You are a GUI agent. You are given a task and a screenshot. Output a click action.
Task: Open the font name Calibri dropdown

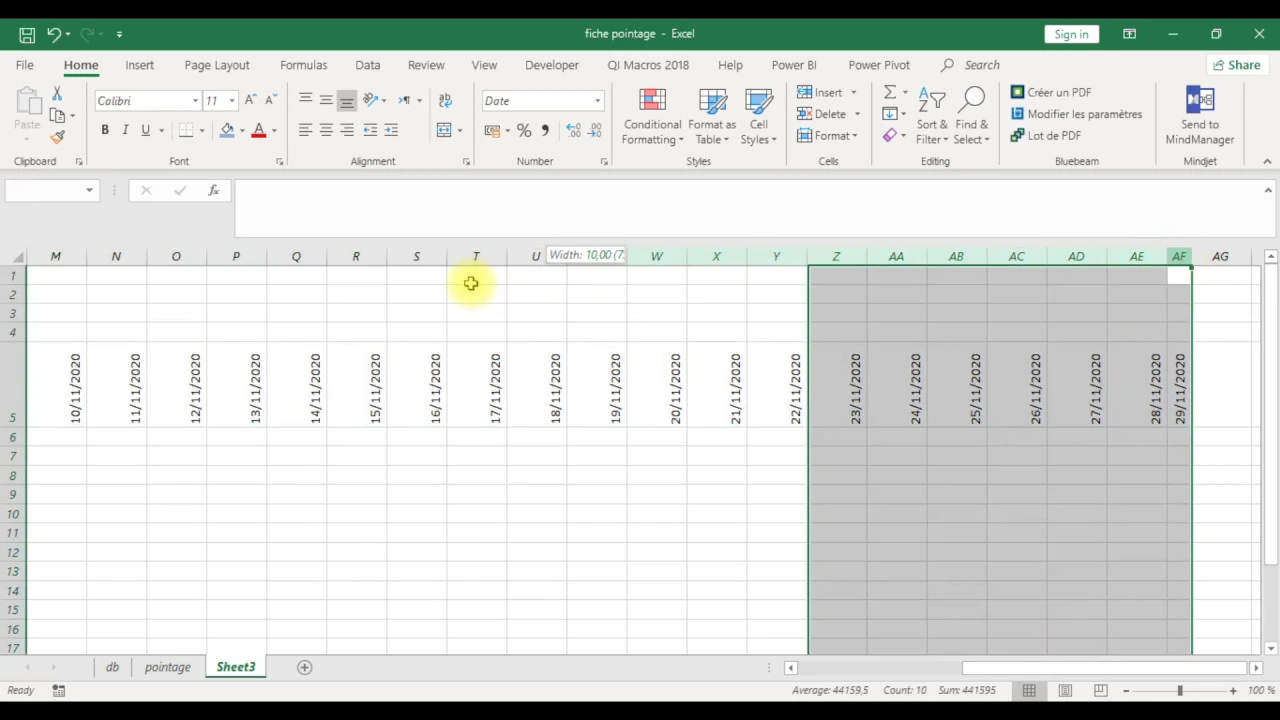(x=195, y=101)
